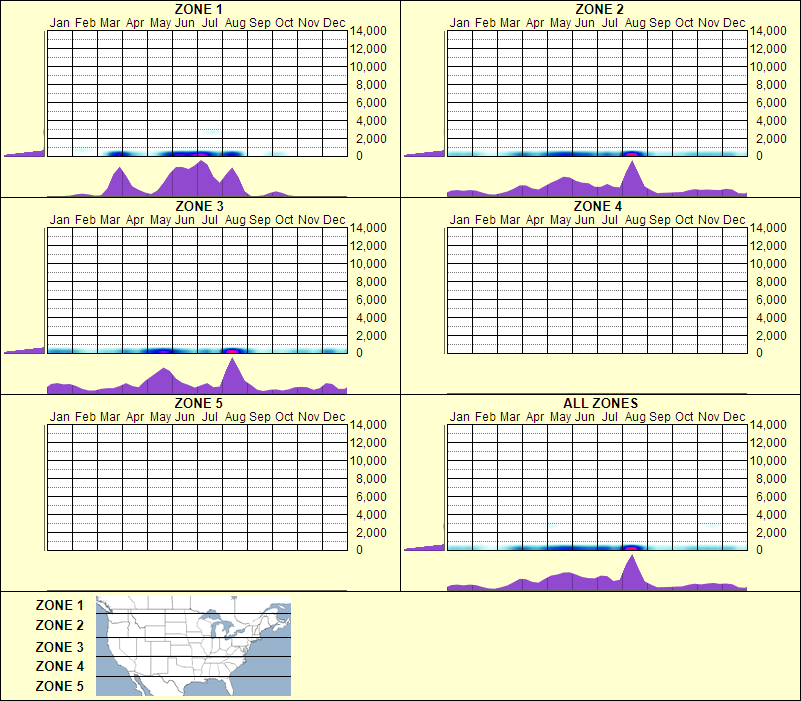
Task: Click the 6,000 axis value of Zone 5
Action: [x=371, y=497]
